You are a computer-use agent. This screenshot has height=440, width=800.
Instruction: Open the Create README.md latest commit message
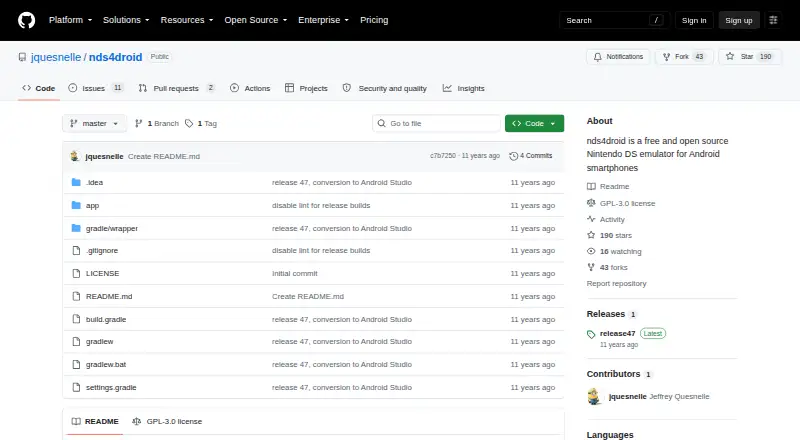164,156
